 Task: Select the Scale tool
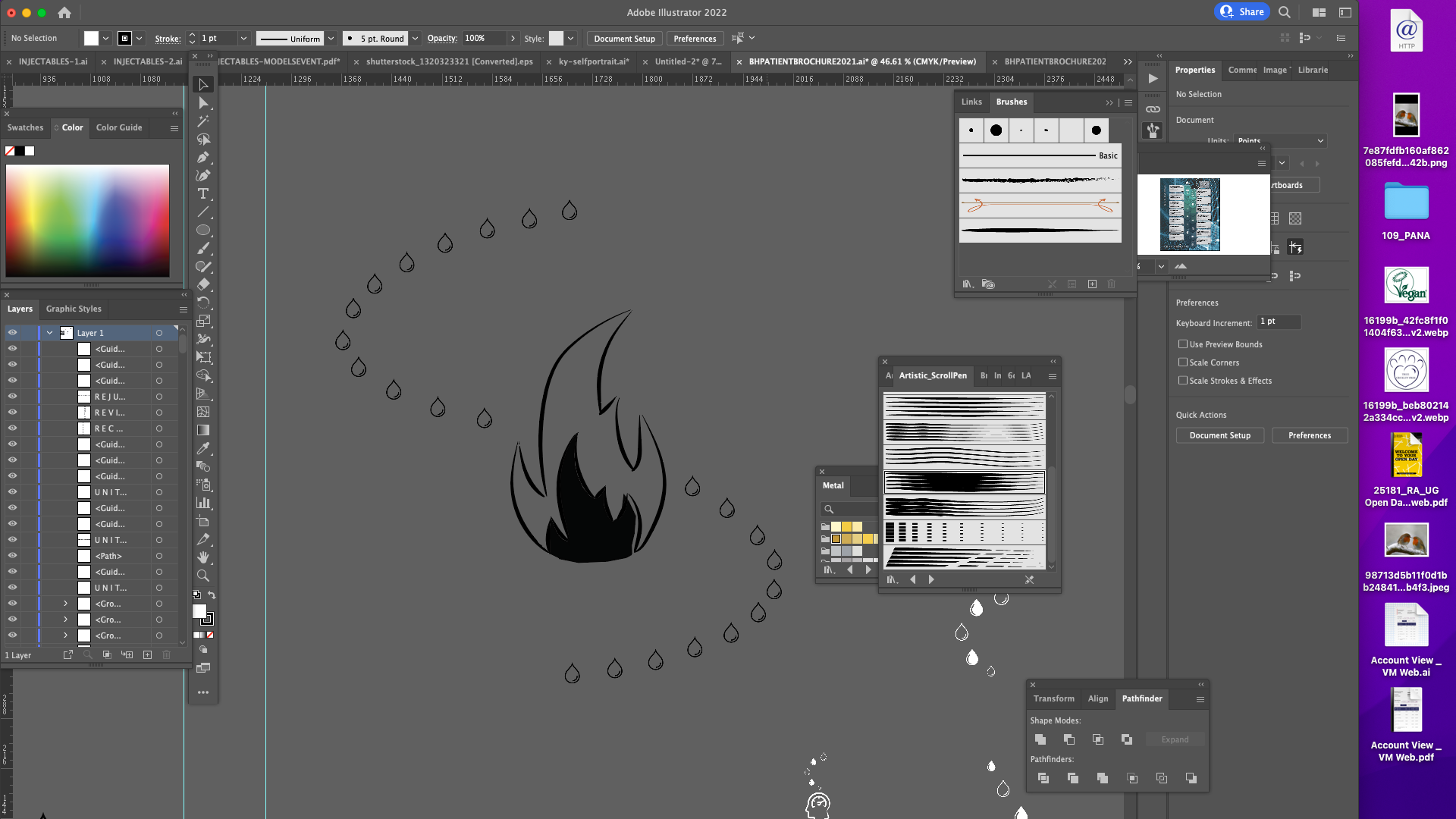[x=203, y=321]
